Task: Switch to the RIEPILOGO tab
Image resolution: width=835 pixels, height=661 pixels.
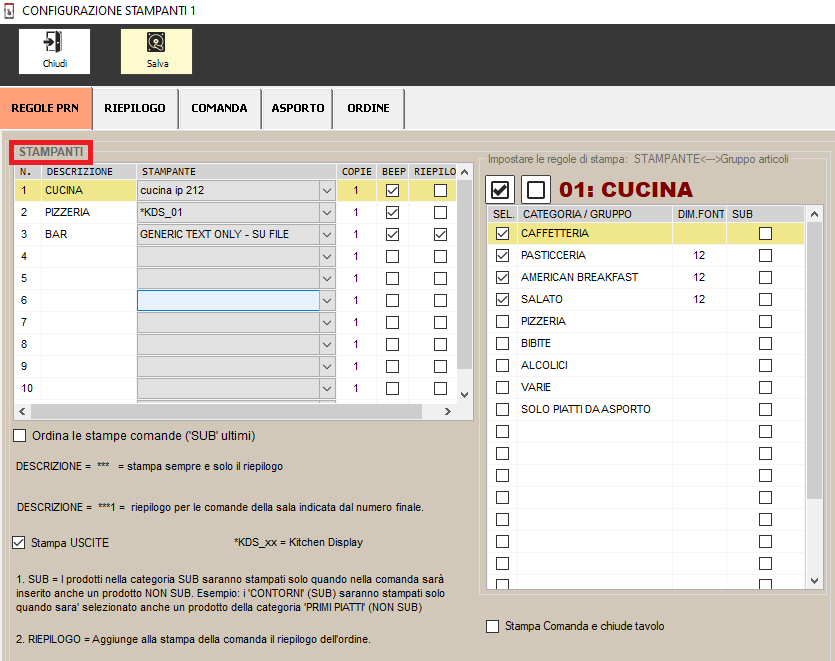Action: click(x=135, y=108)
